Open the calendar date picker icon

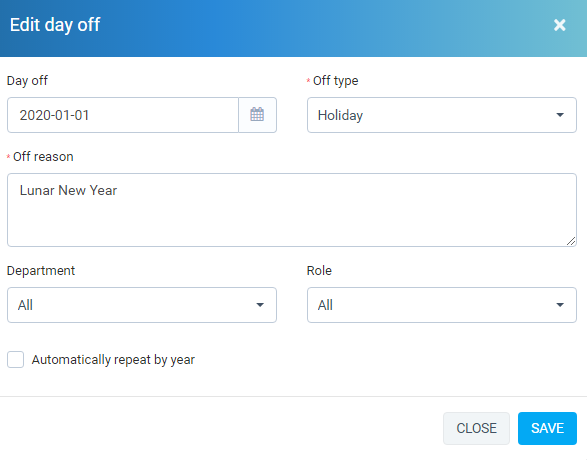pyautogui.click(x=257, y=115)
